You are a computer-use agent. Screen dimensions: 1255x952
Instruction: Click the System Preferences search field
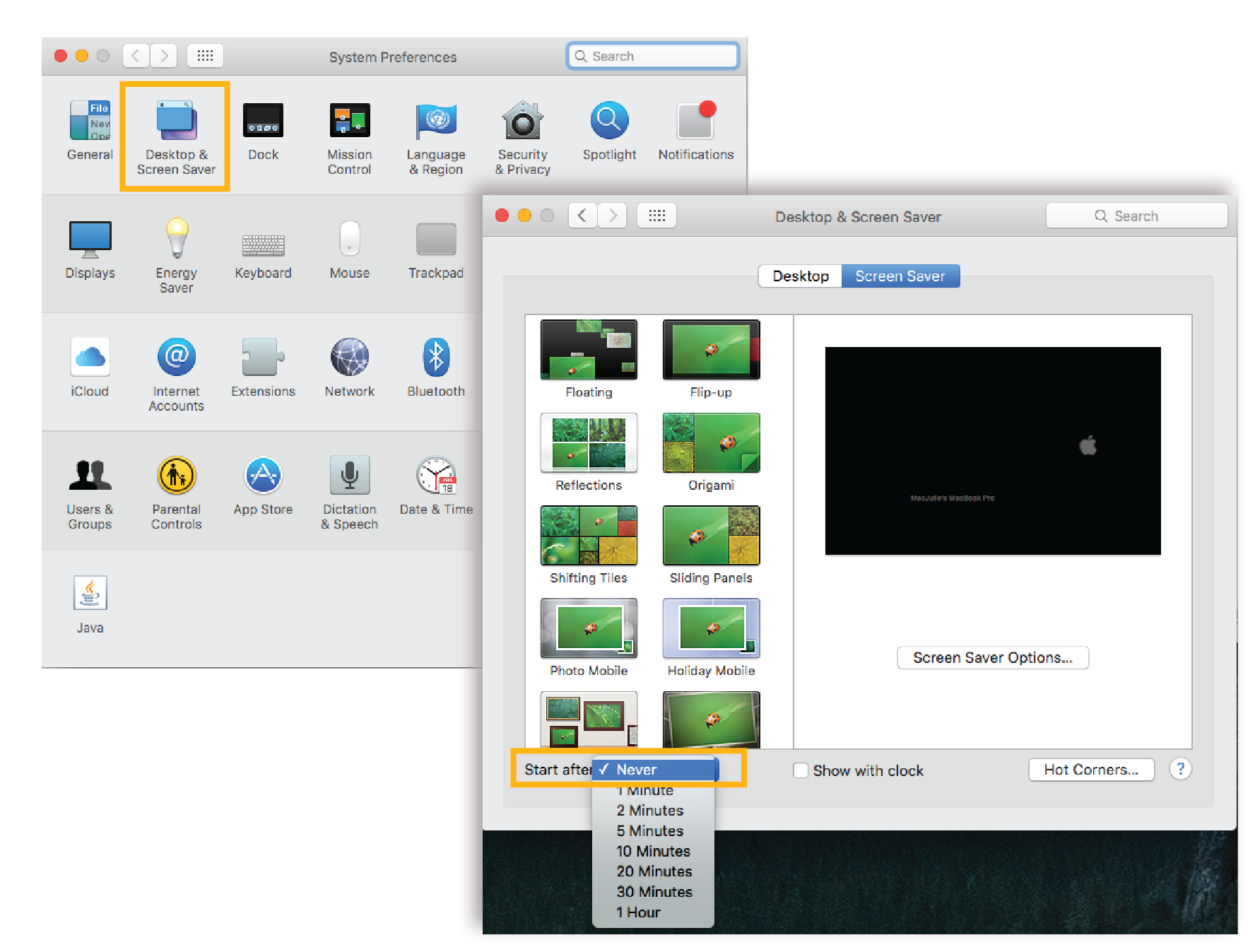(x=652, y=55)
